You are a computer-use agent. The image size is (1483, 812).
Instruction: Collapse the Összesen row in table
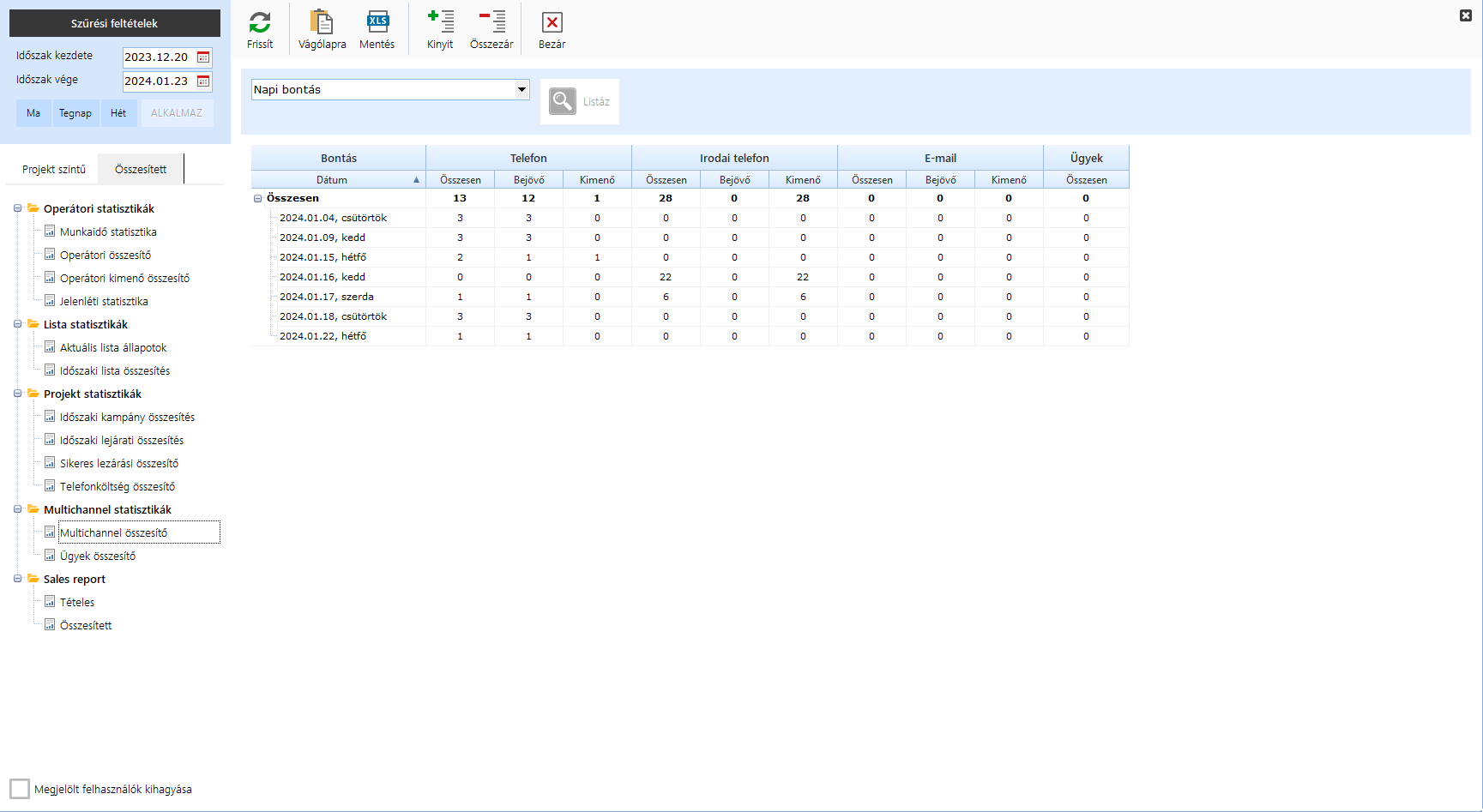(257, 198)
